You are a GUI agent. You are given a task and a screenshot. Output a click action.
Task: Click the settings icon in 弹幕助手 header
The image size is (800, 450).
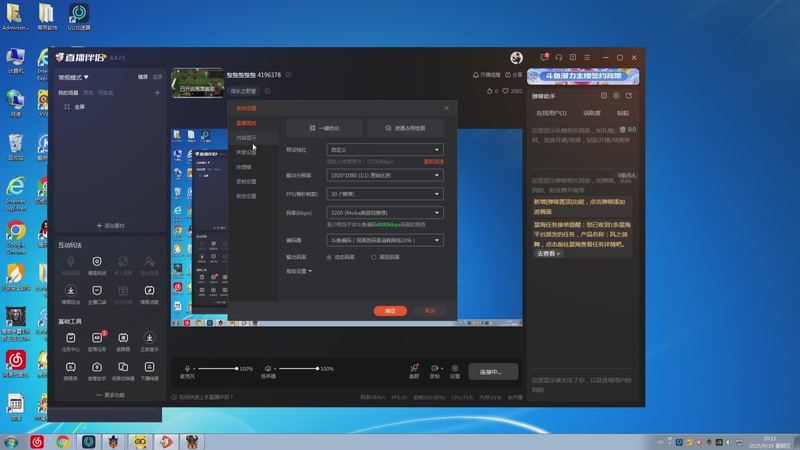pyautogui.click(x=616, y=96)
